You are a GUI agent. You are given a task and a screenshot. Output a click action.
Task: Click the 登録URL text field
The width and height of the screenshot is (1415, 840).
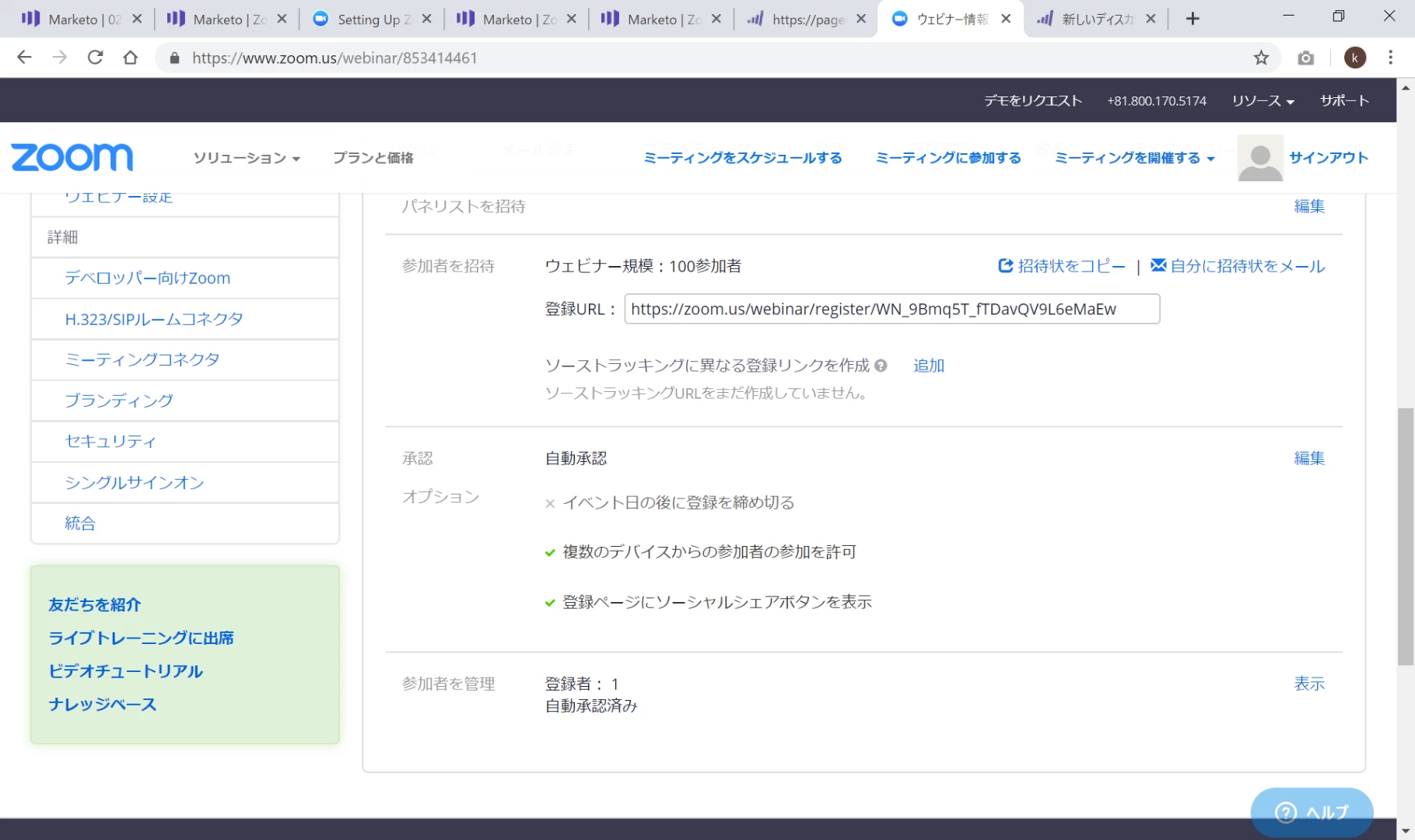pos(891,309)
